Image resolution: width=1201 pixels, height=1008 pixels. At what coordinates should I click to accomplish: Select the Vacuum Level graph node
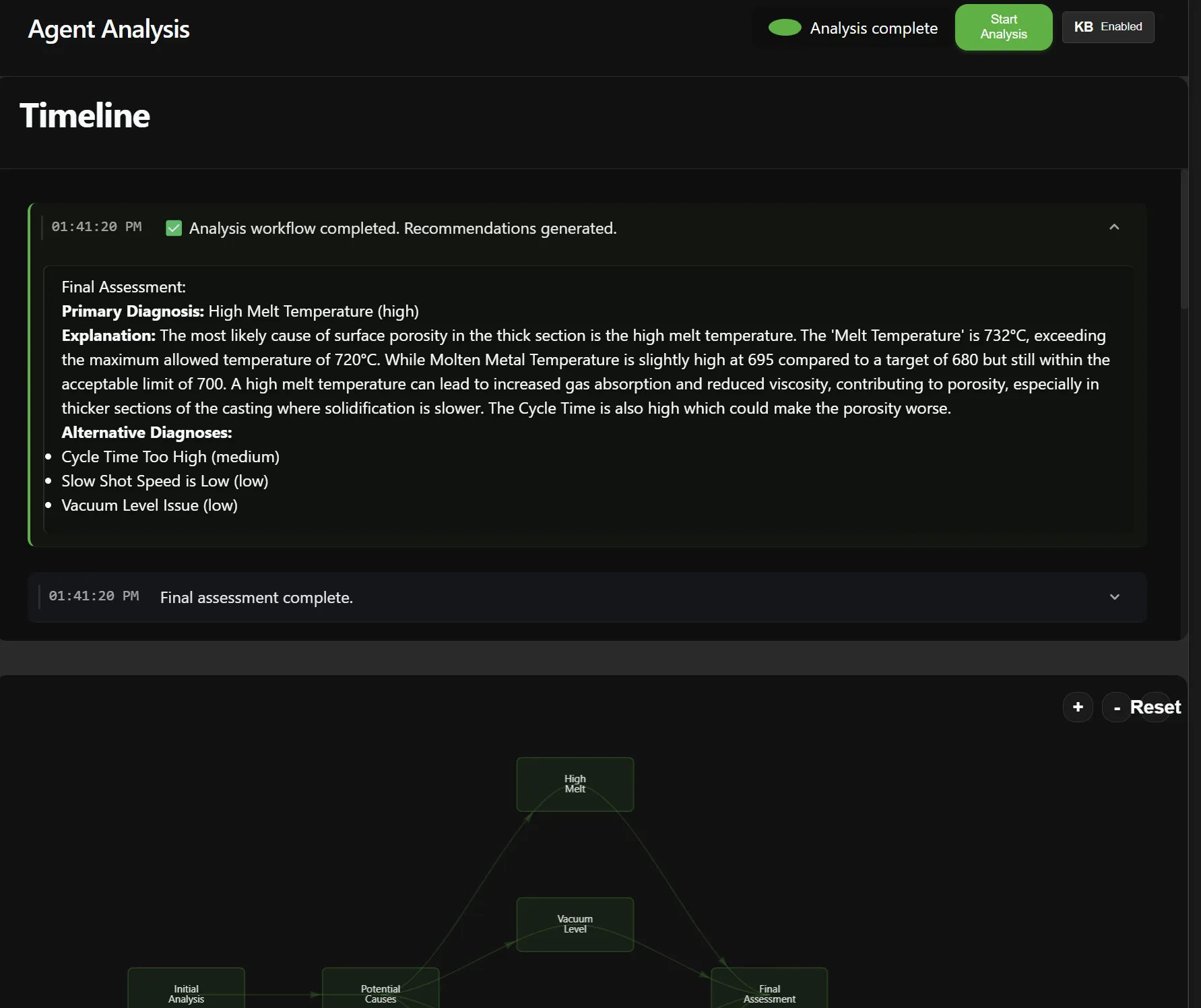pos(575,924)
